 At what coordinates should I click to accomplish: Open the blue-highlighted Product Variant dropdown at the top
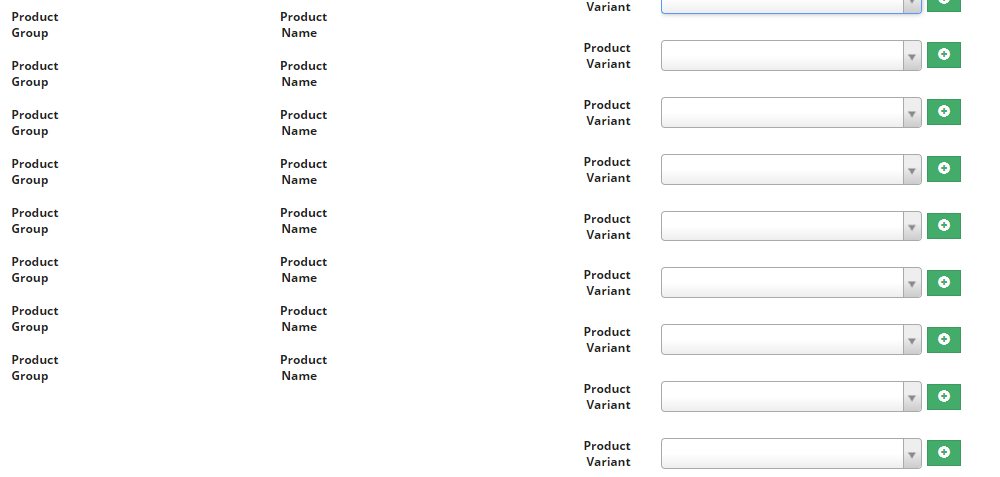point(791,6)
